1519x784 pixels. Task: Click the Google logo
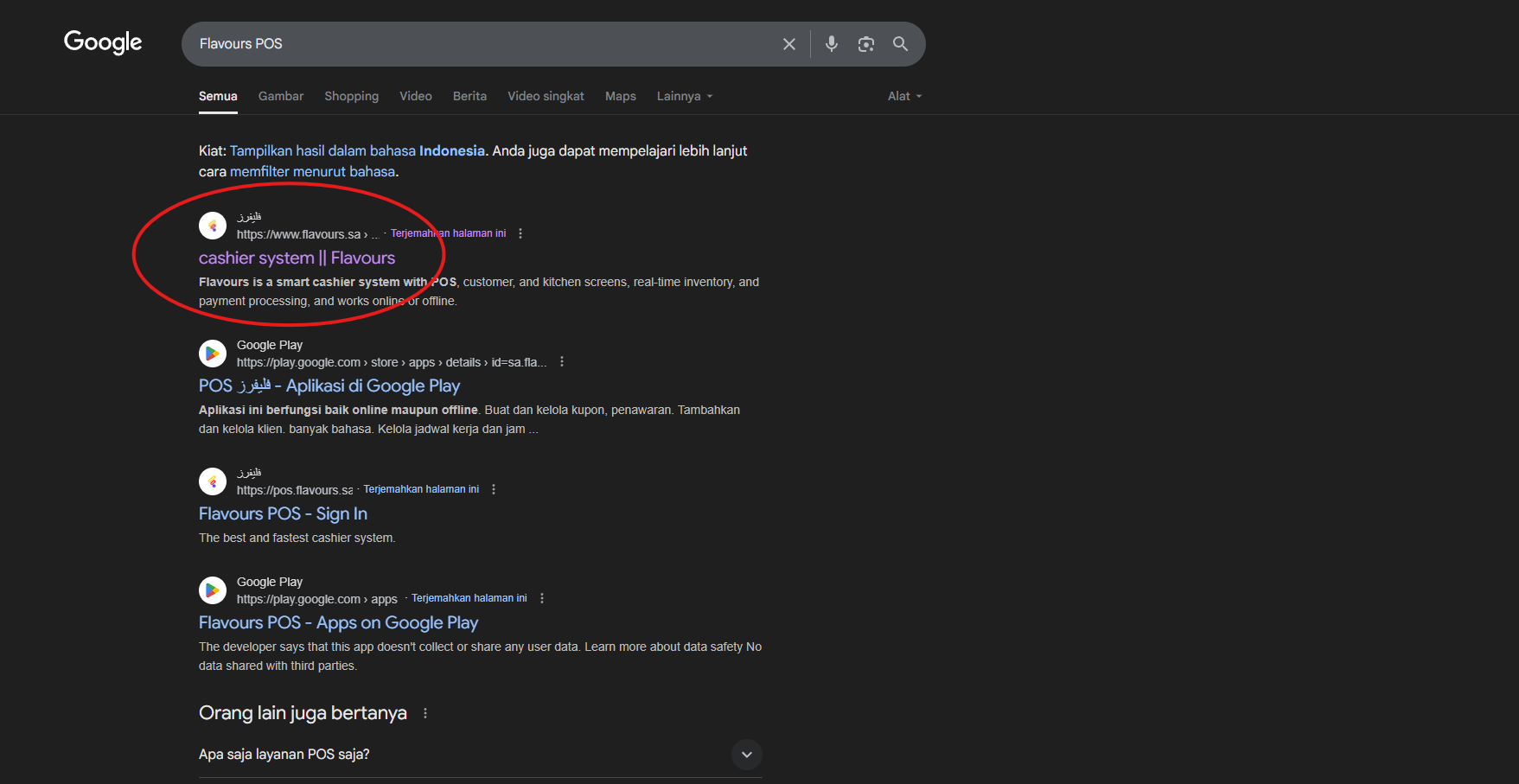coord(103,42)
